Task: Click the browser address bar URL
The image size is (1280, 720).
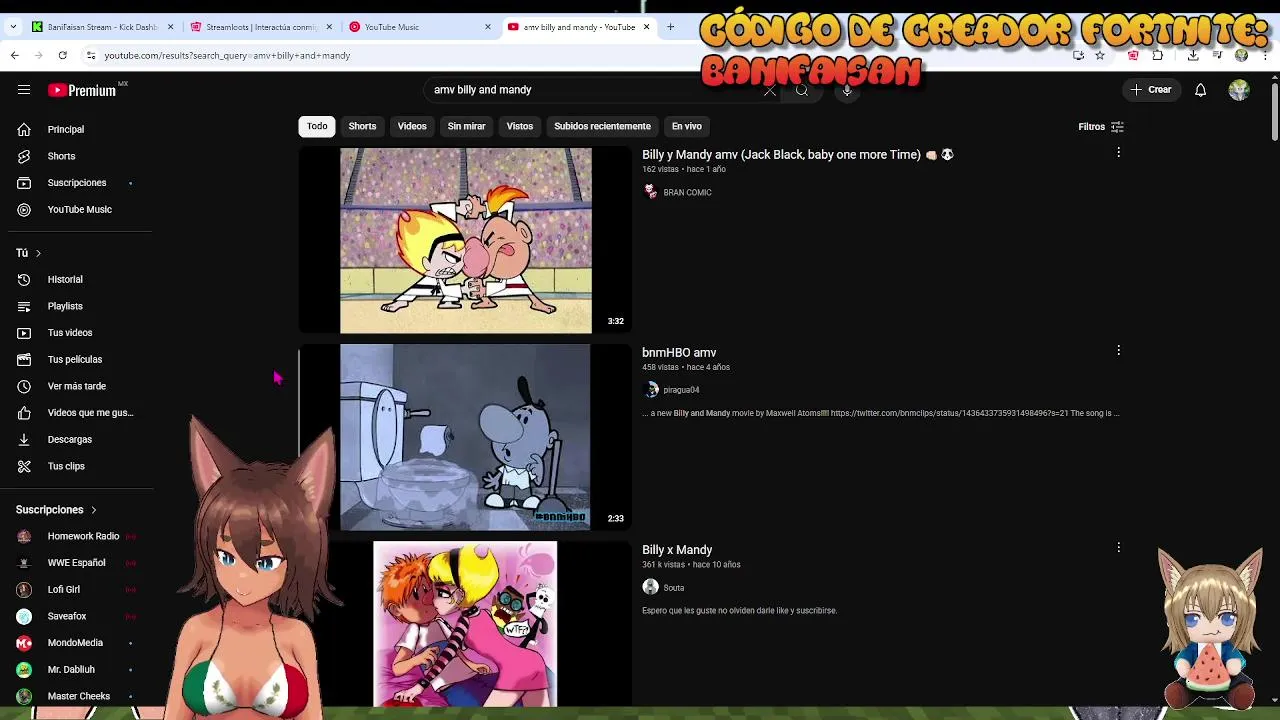Action: pyautogui.click(x=227, y=56)
